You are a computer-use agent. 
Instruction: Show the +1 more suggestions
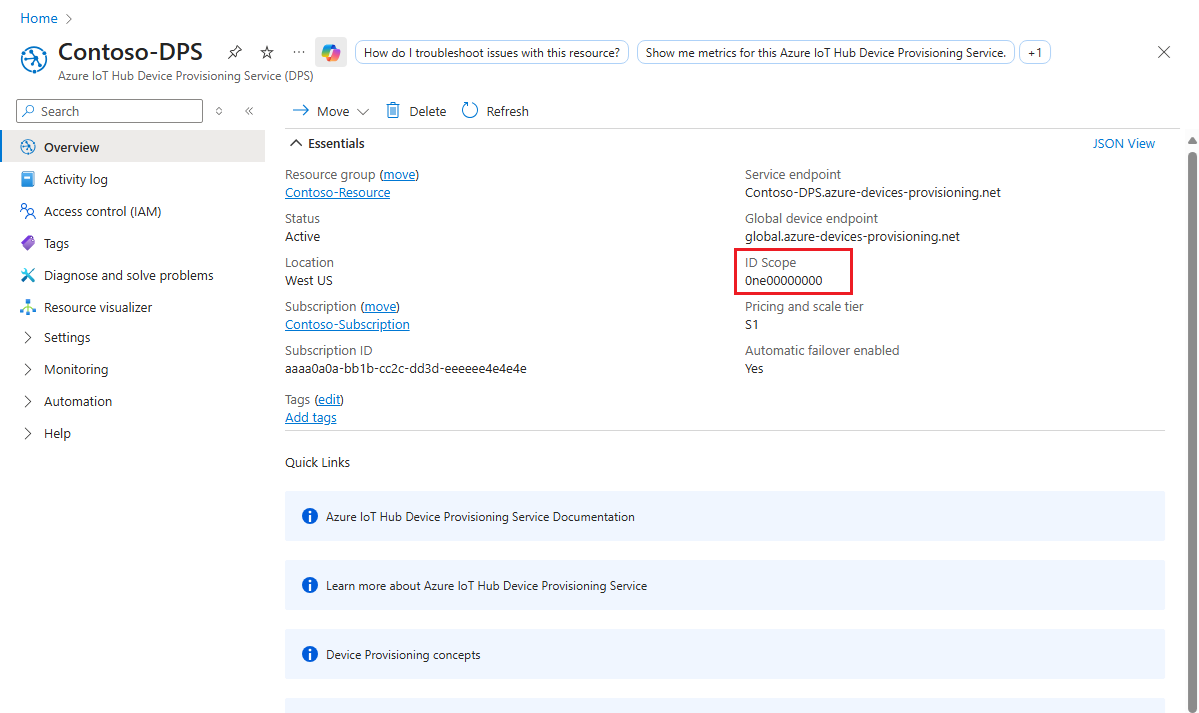(1035, 52)
